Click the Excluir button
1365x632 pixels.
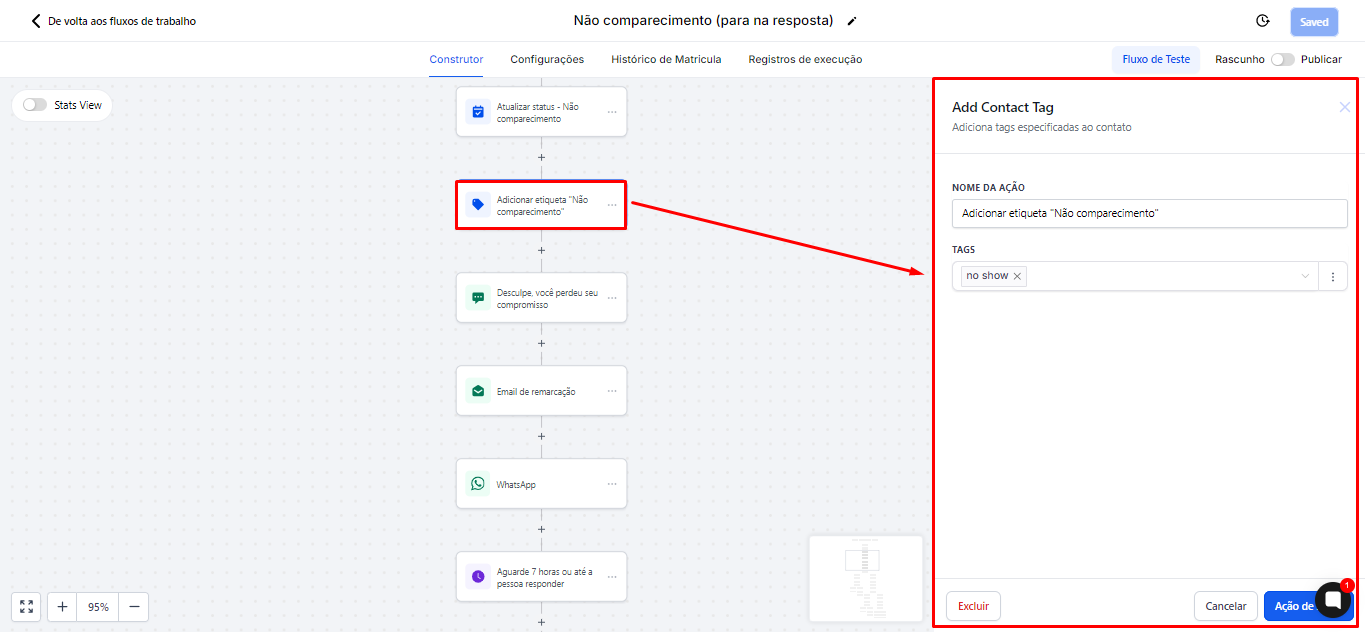(x=973, y=606)
